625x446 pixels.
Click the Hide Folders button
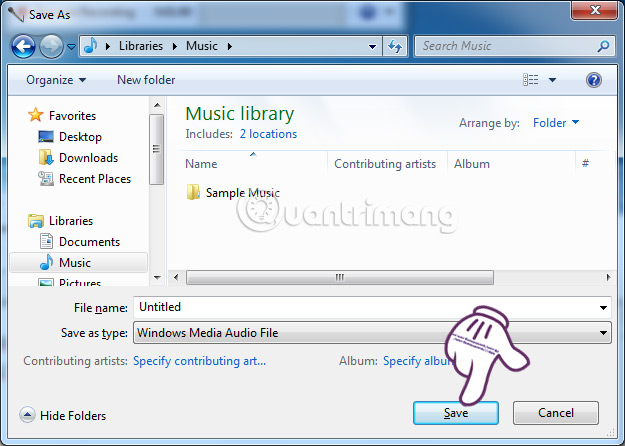pyautogui.click(x=63, y=416)
